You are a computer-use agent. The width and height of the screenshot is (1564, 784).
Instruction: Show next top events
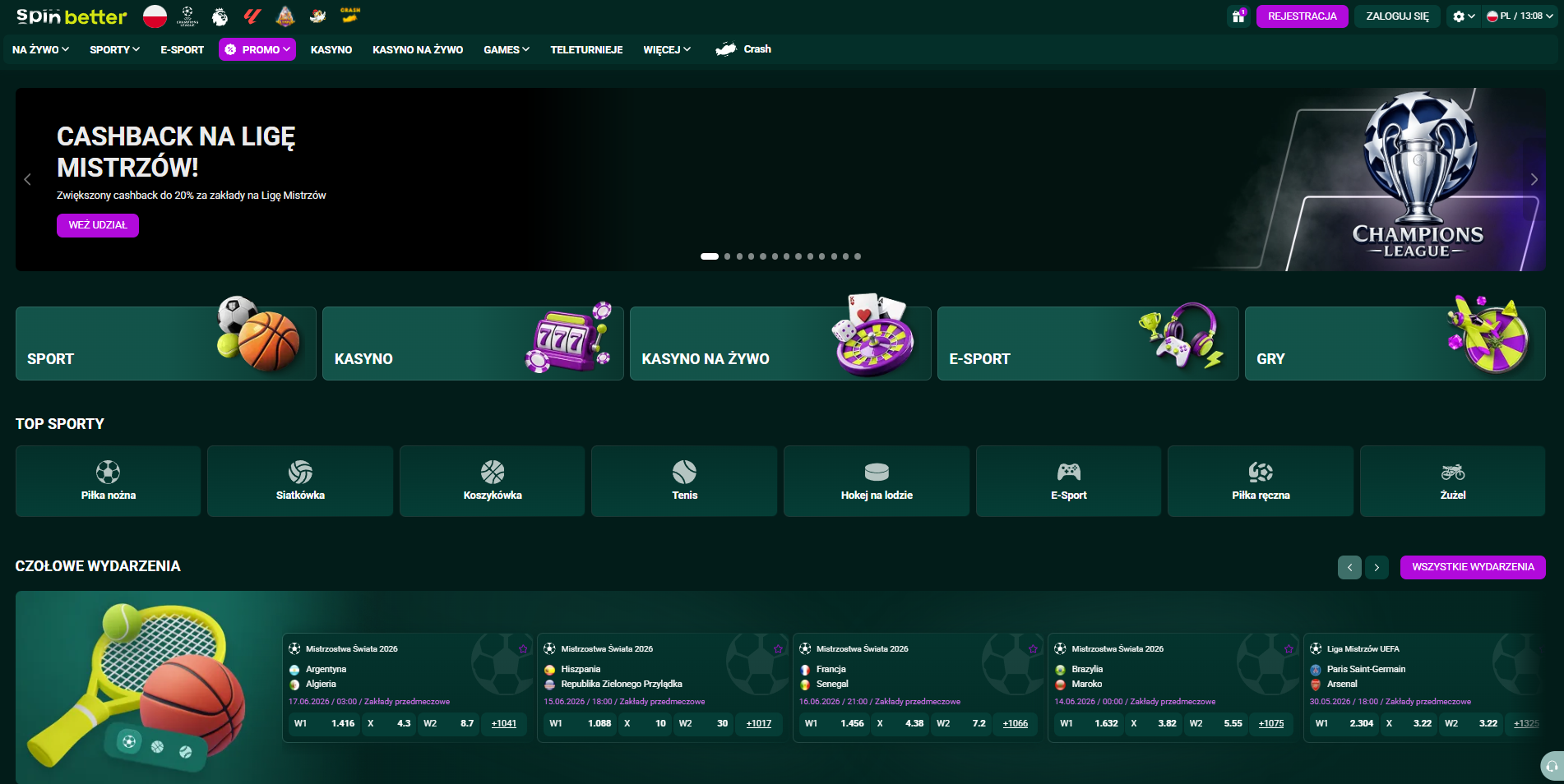(x=1377, y=567)
